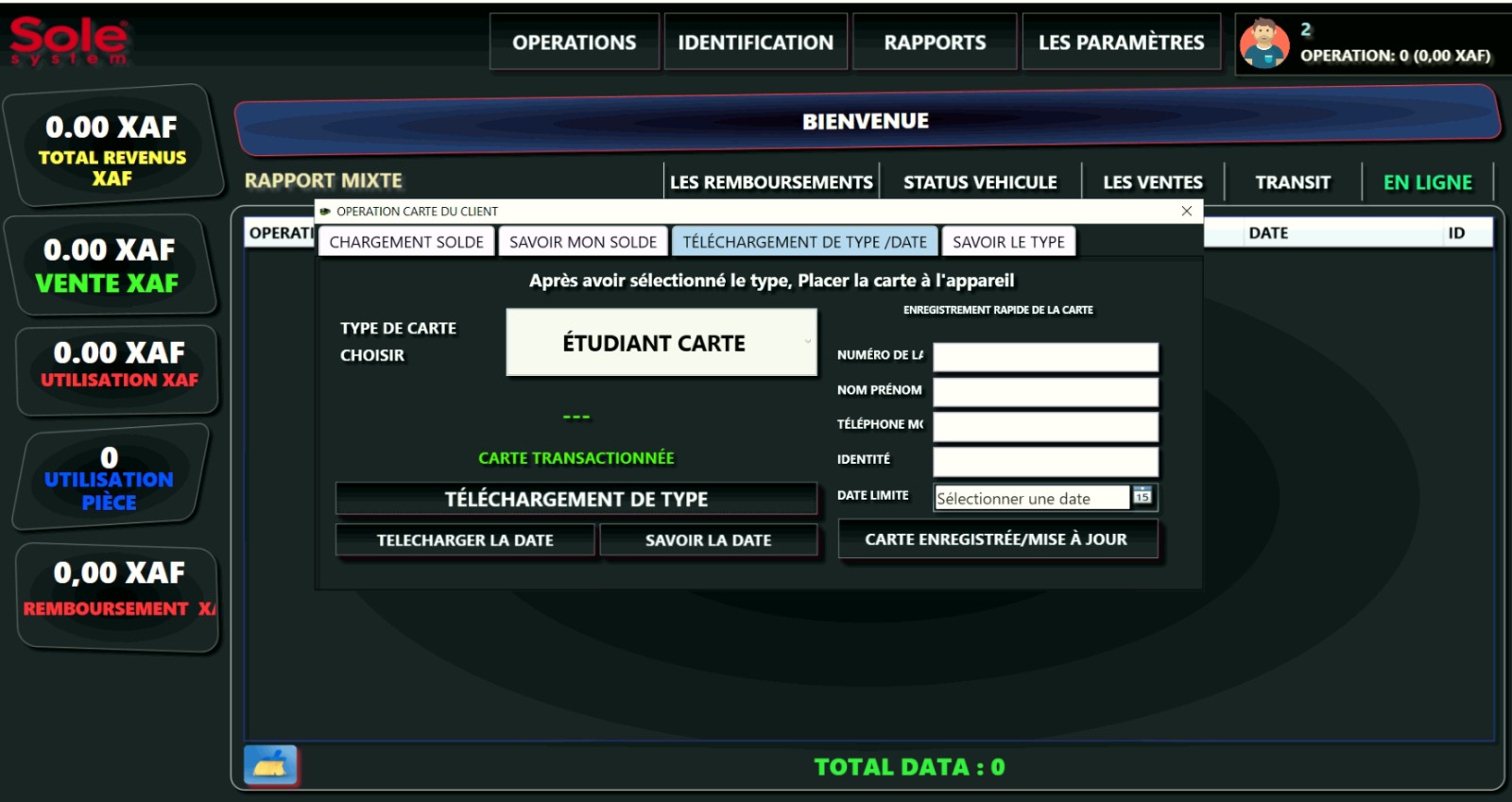
Task: Close the Operation Carte du Client dialog
Action: click(1186, 211)
